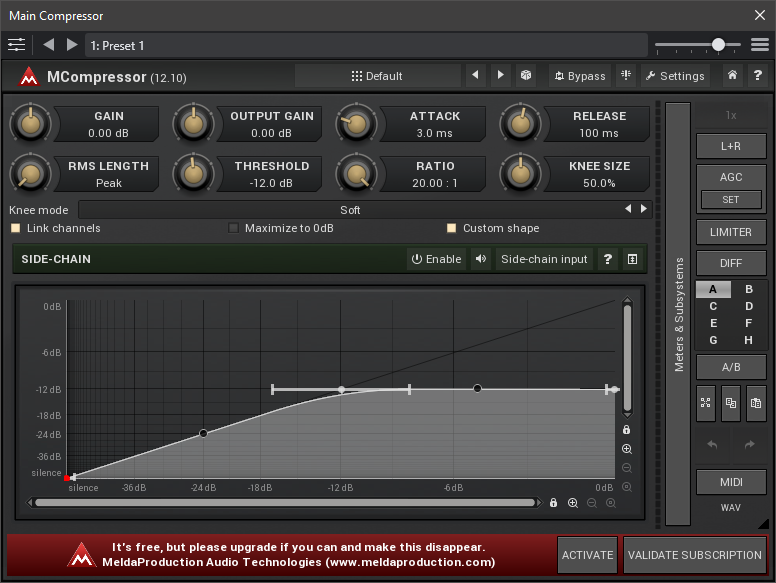This screenshot has height=583, width=776.
Task: Click the MeldaProduction logo beside MCompressor
Action: coord(29,77)
